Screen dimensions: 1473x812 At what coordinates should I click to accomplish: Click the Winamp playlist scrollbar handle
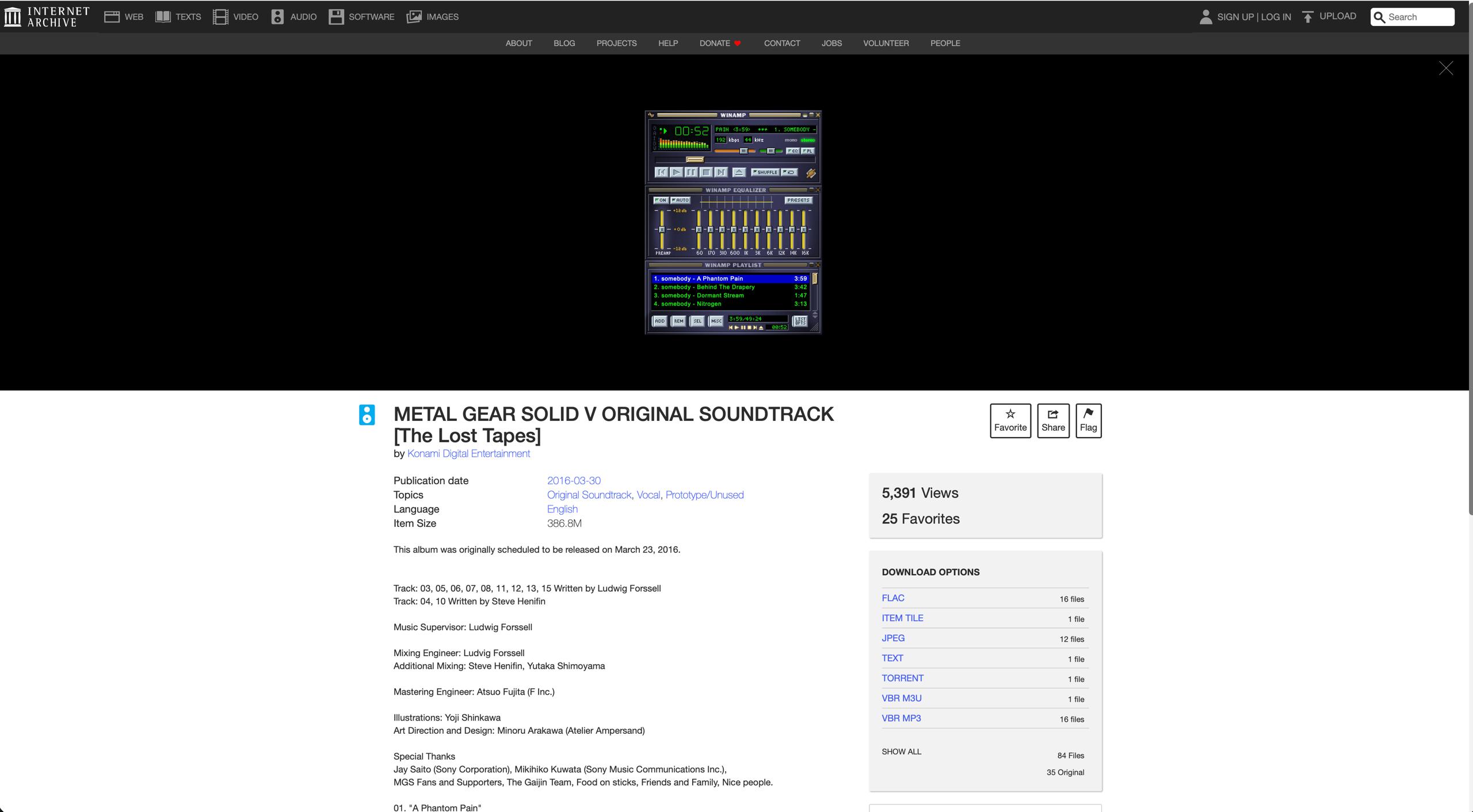point(815,279)
